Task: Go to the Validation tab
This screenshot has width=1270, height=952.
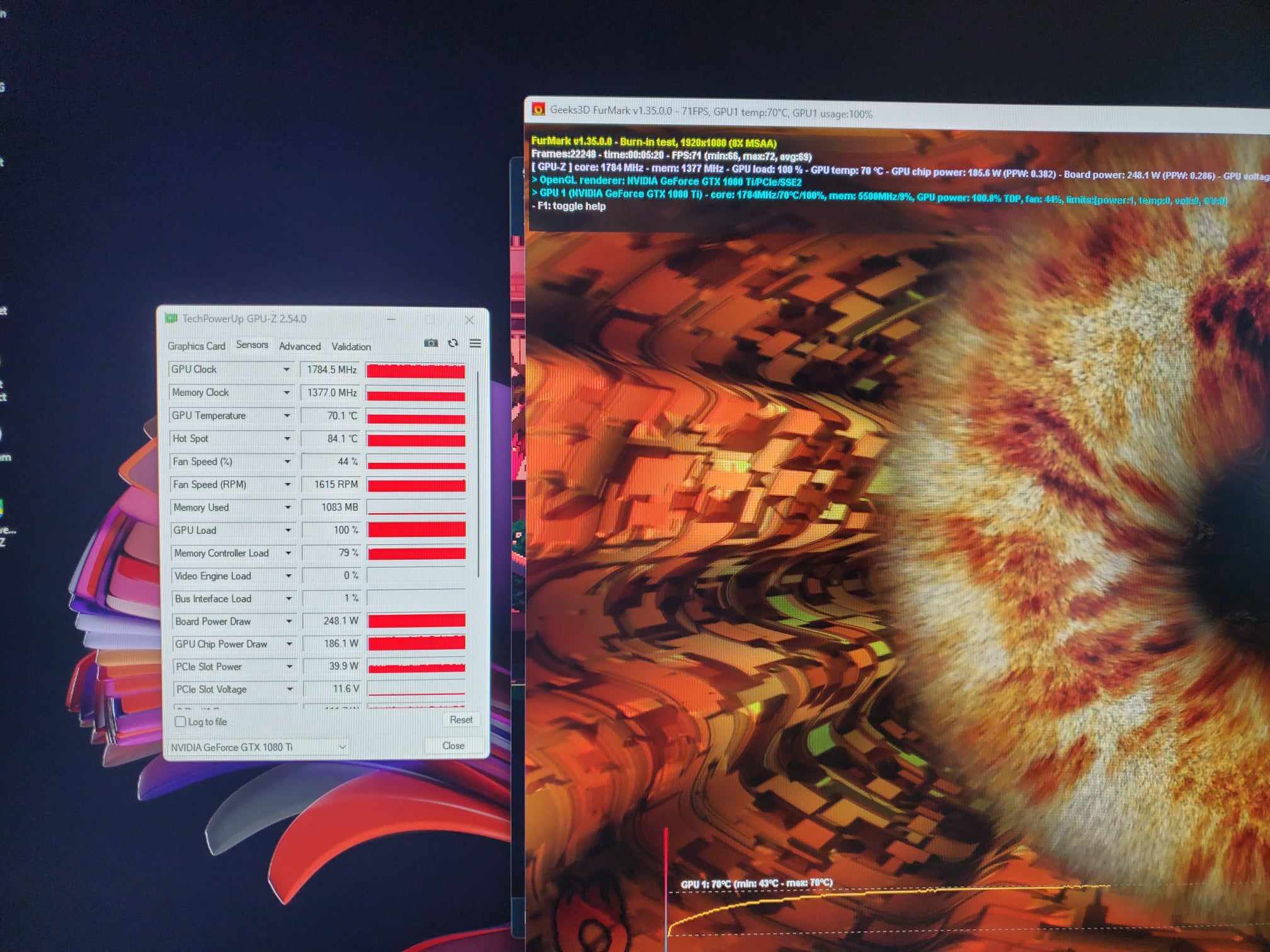Action: coord(351,346)
